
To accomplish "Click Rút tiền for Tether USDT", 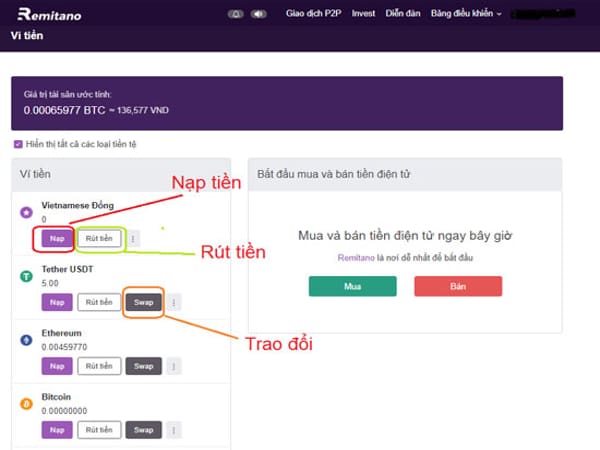I will 99,303.
